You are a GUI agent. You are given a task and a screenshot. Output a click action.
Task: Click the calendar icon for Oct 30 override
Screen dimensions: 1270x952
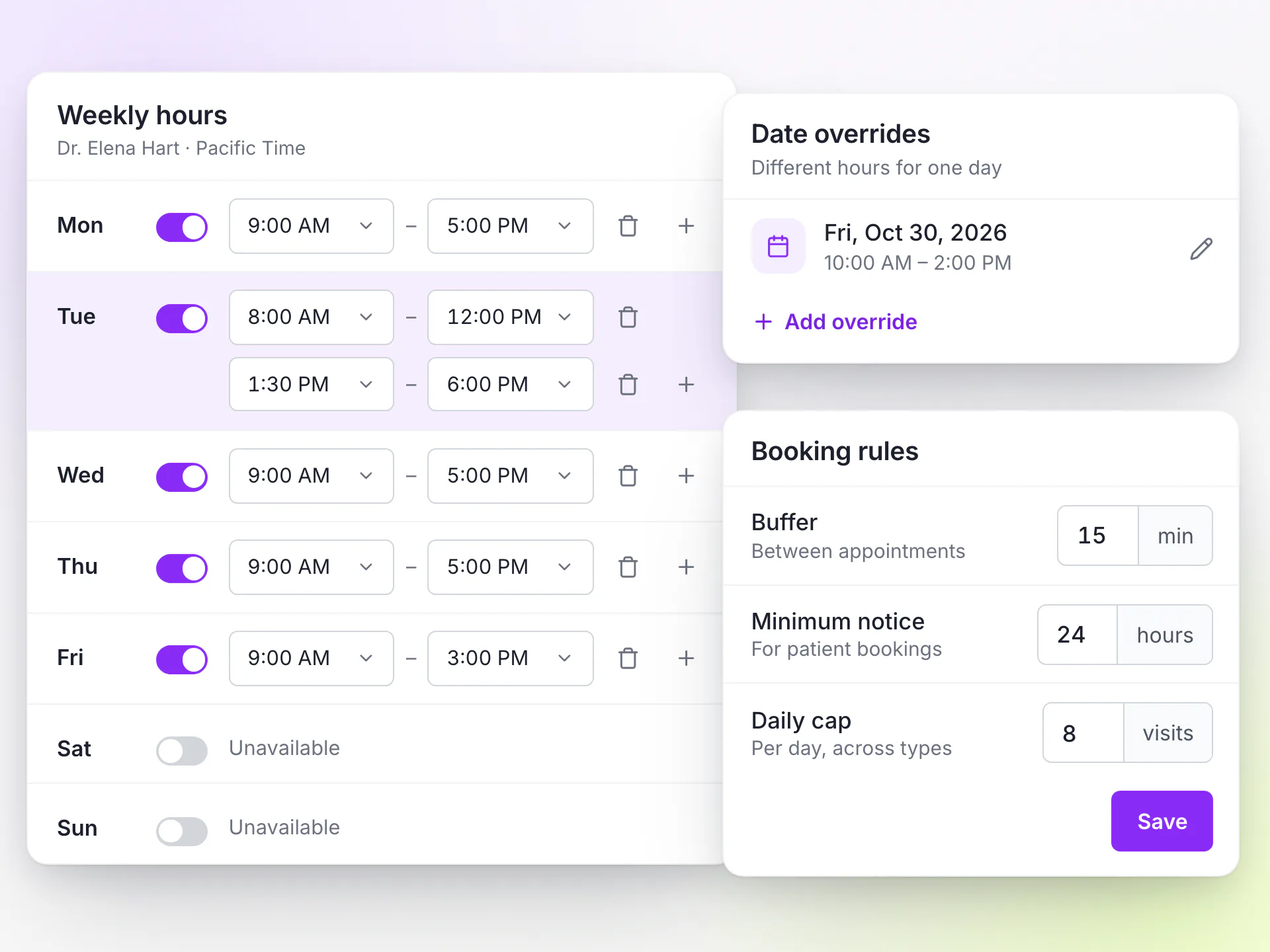778,246
